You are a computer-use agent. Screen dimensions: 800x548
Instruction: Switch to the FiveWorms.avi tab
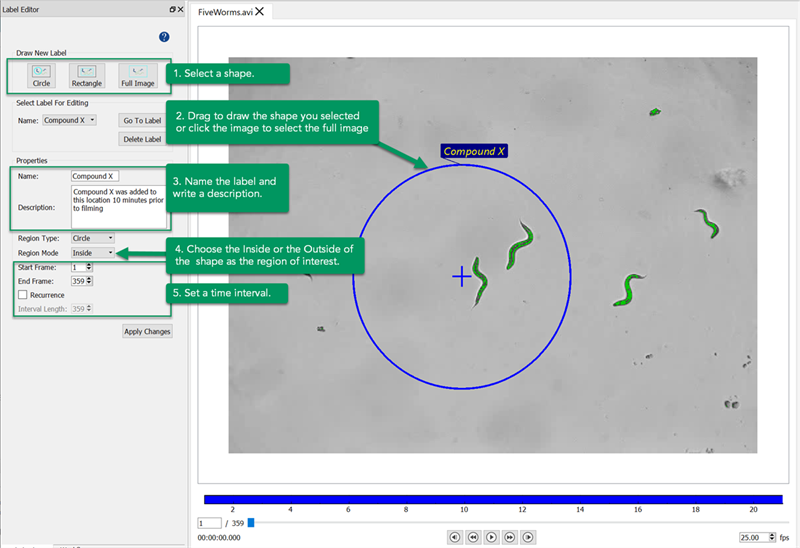(x=226, y=12)
